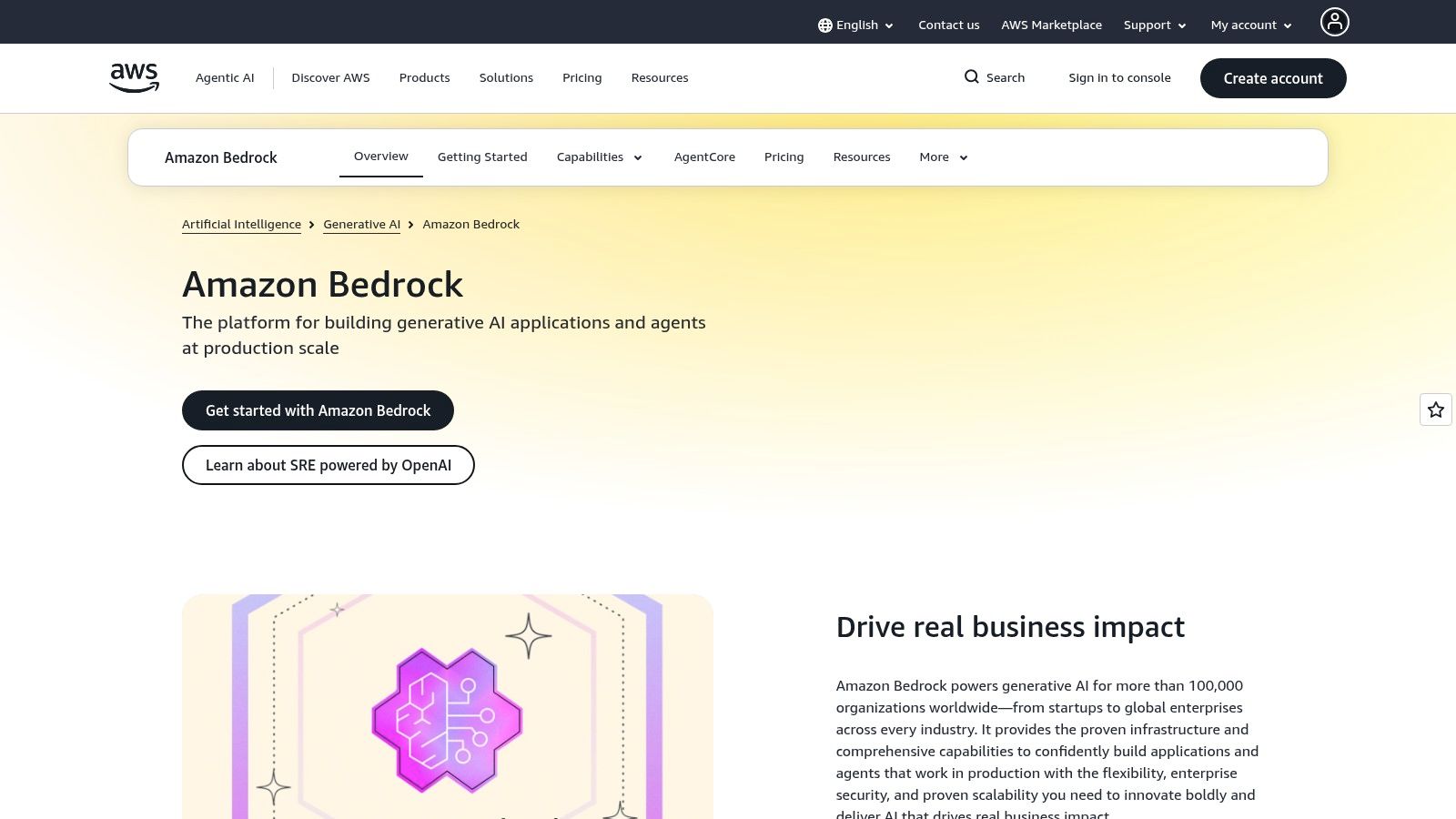Visit AWS Marketplace link
1456x819 pixels.
point(1051,25)
